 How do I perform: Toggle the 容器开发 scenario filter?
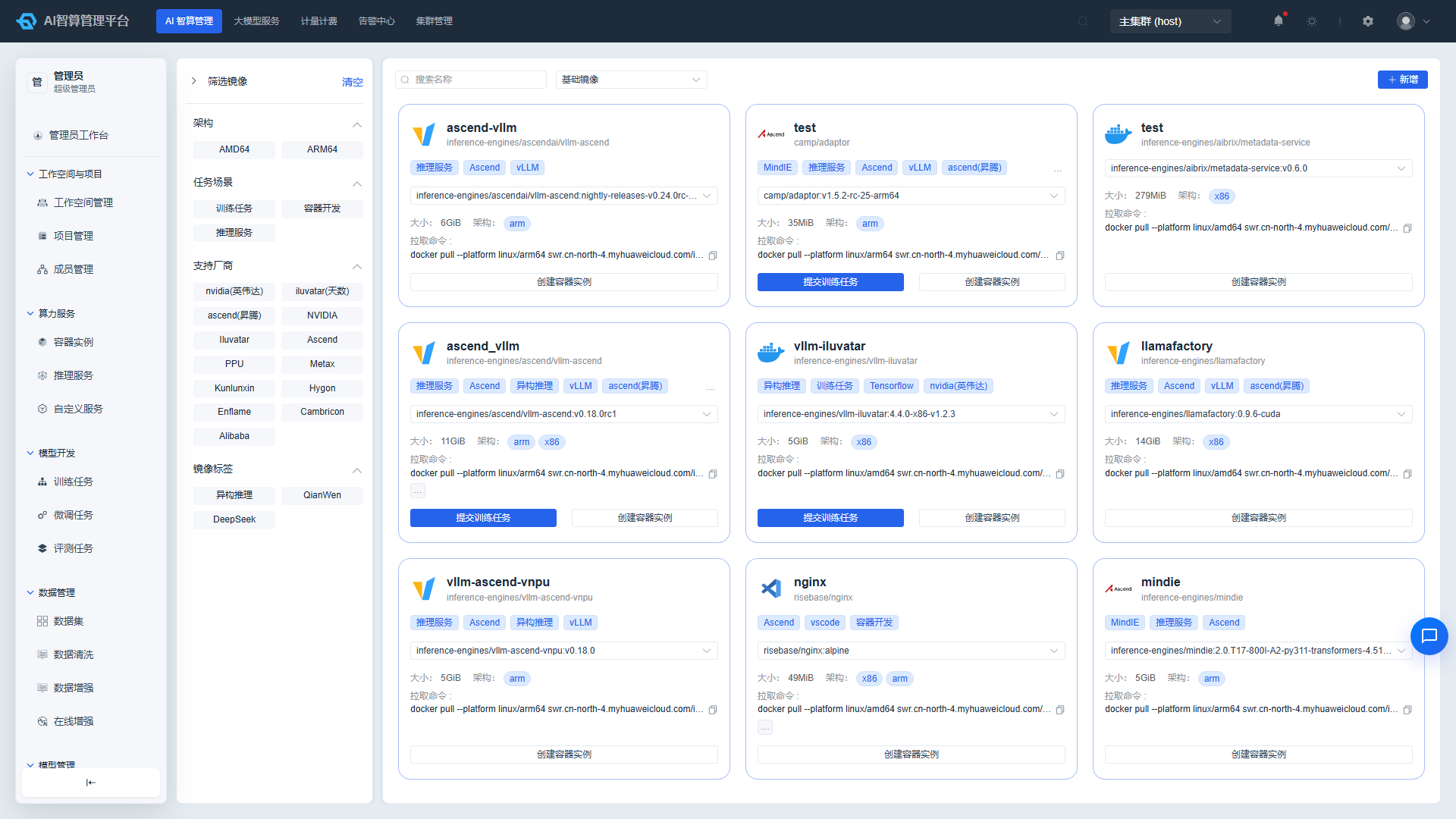click(322, 209)
